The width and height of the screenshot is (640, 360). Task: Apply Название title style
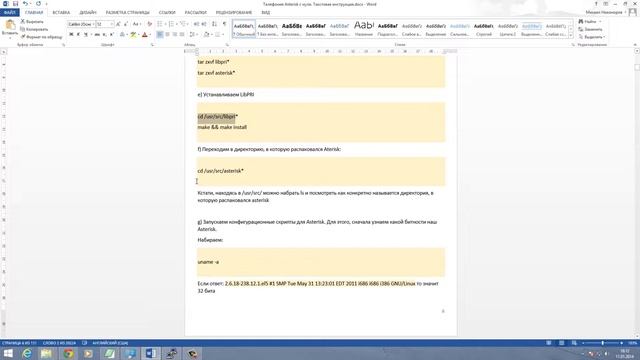364,29
